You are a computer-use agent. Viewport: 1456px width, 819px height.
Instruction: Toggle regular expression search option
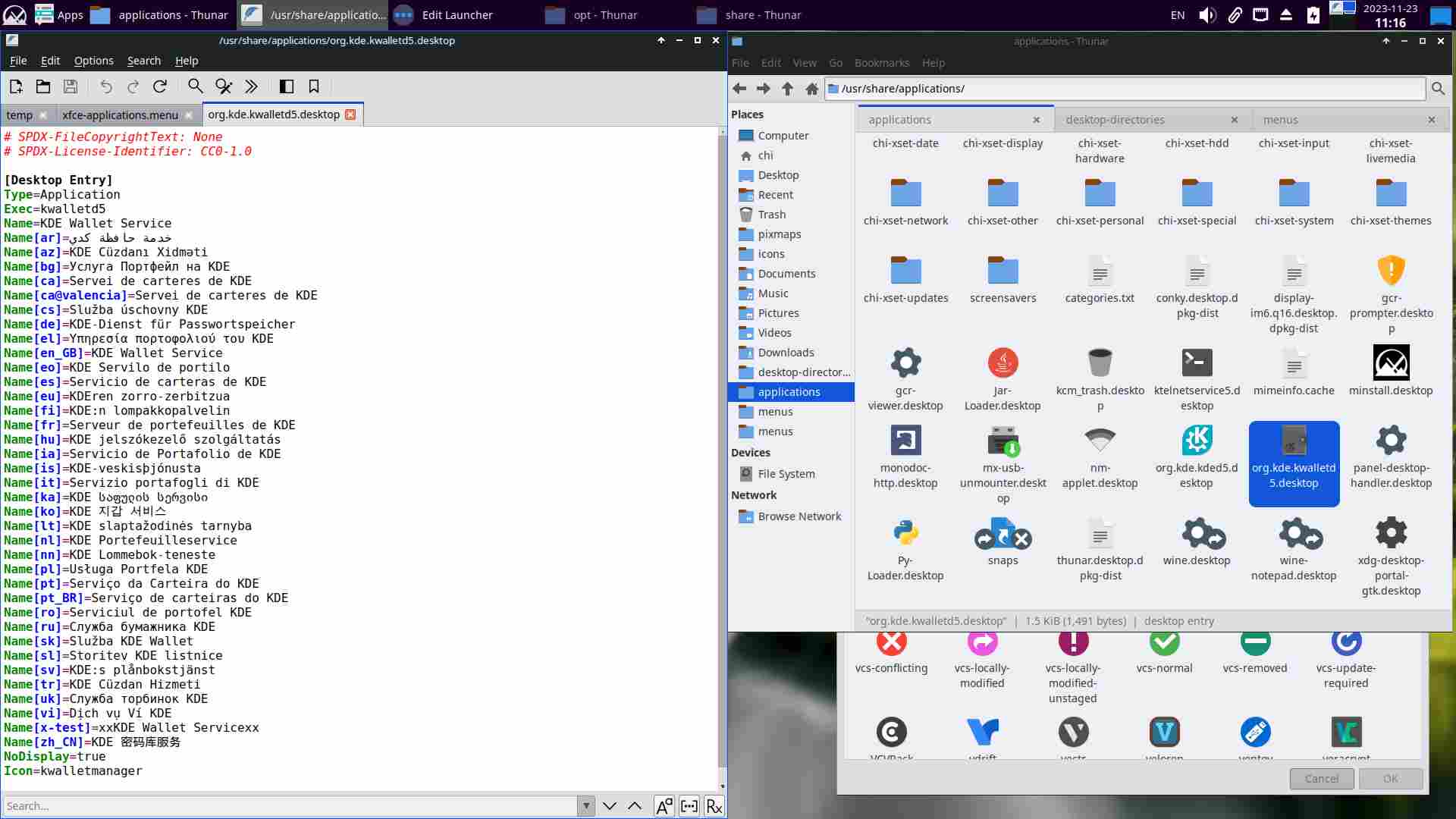tap(714, 806)
